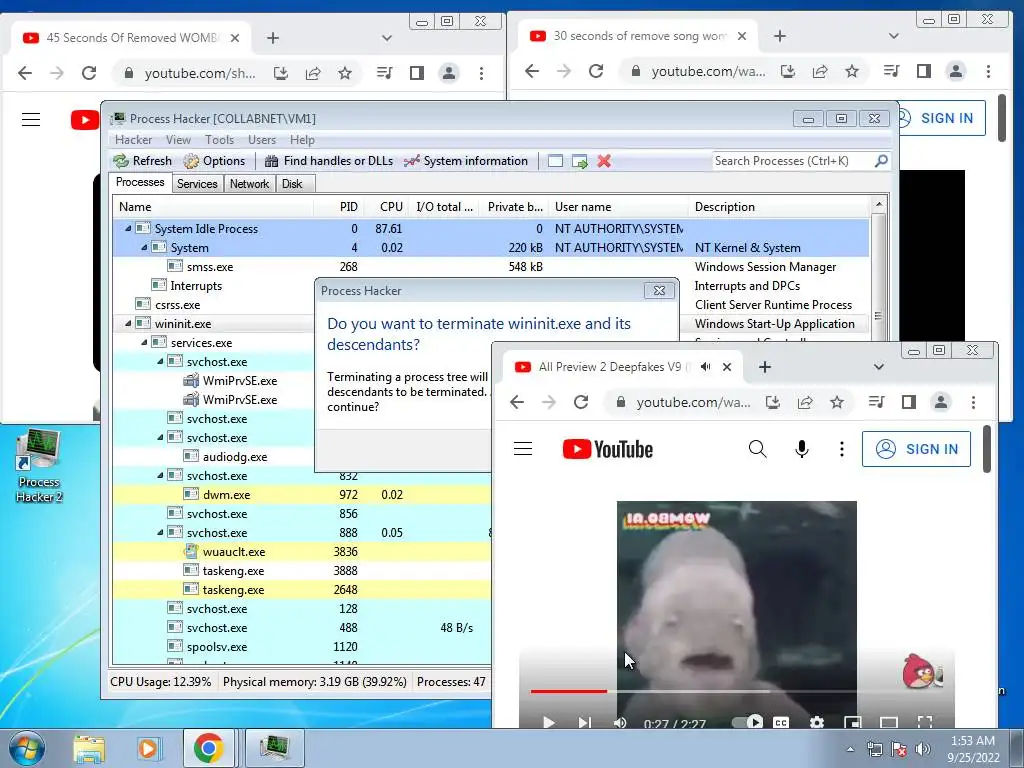
Task: Enable miniplayer in YouTube player
Action: pyautogui.click(x=852, y=722)
